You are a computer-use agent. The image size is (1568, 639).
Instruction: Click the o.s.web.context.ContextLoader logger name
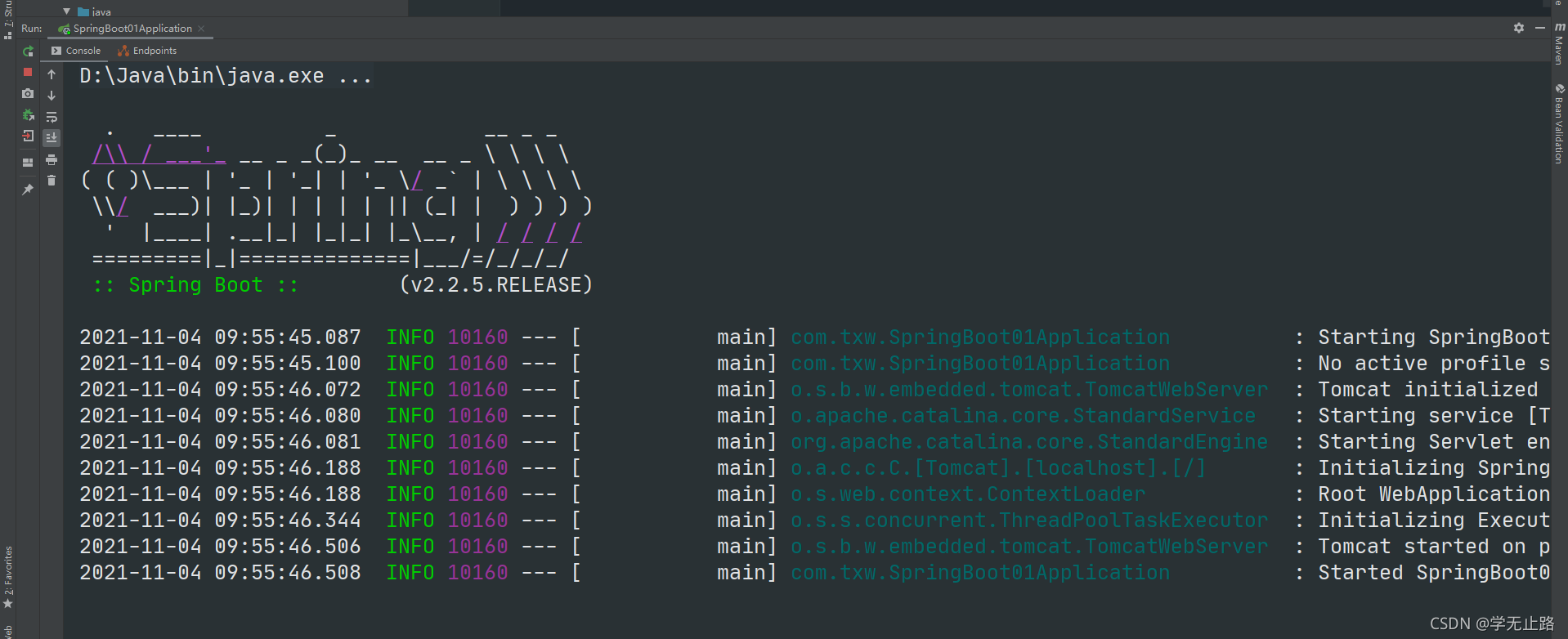click(x=968, y=494)
